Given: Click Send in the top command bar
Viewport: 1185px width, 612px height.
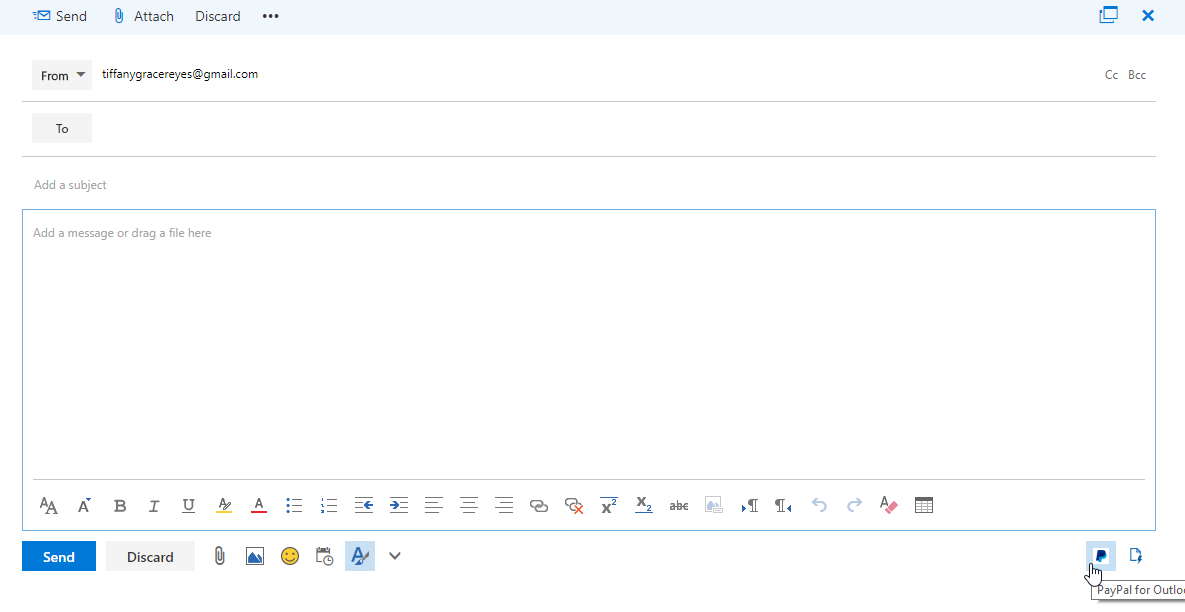Looking at the screenshot, I should point(60,16).
